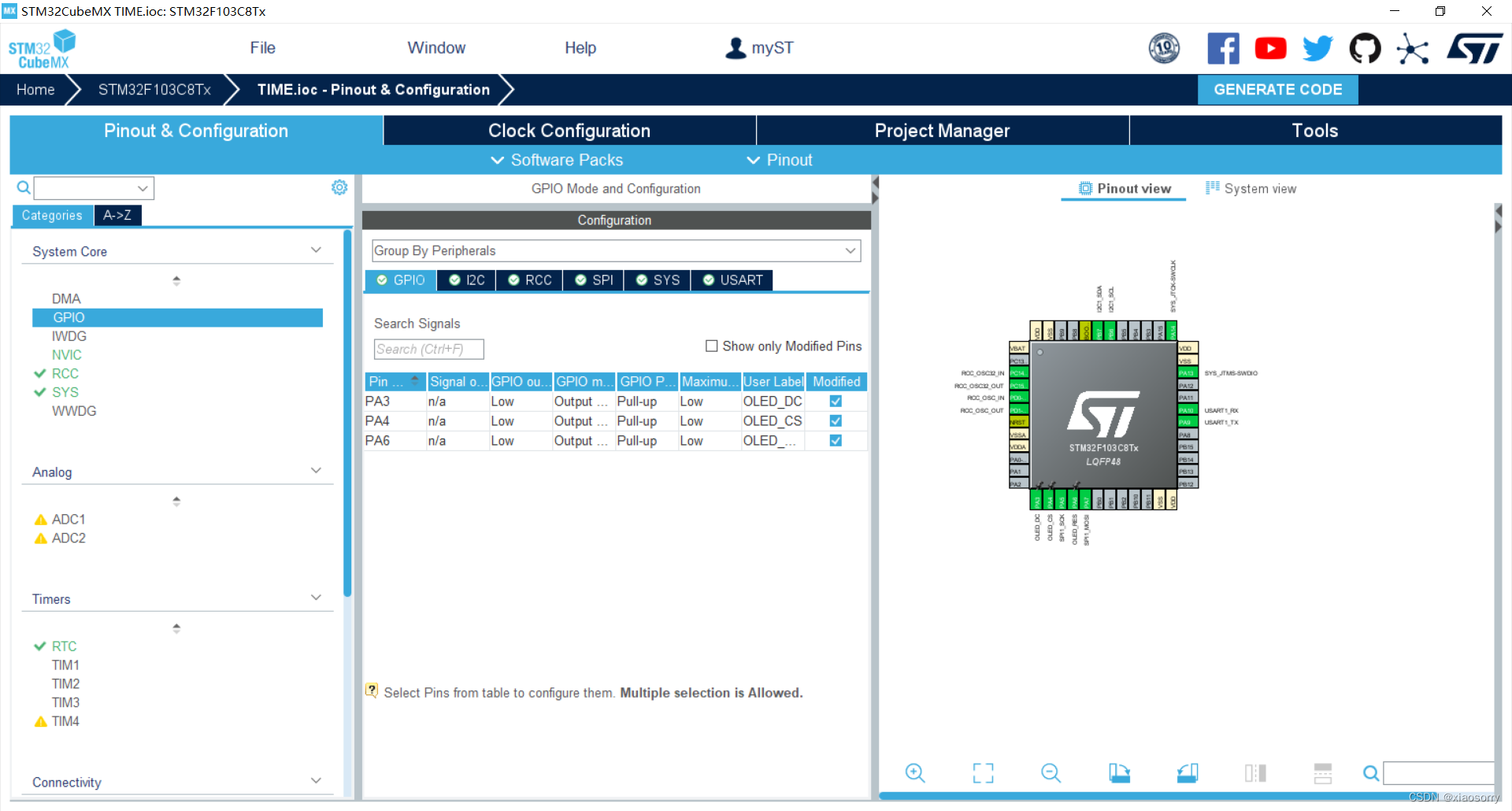Open the Group By Peripherals dropdown
Screen dimensions: 1512x811
pos(616,250)
